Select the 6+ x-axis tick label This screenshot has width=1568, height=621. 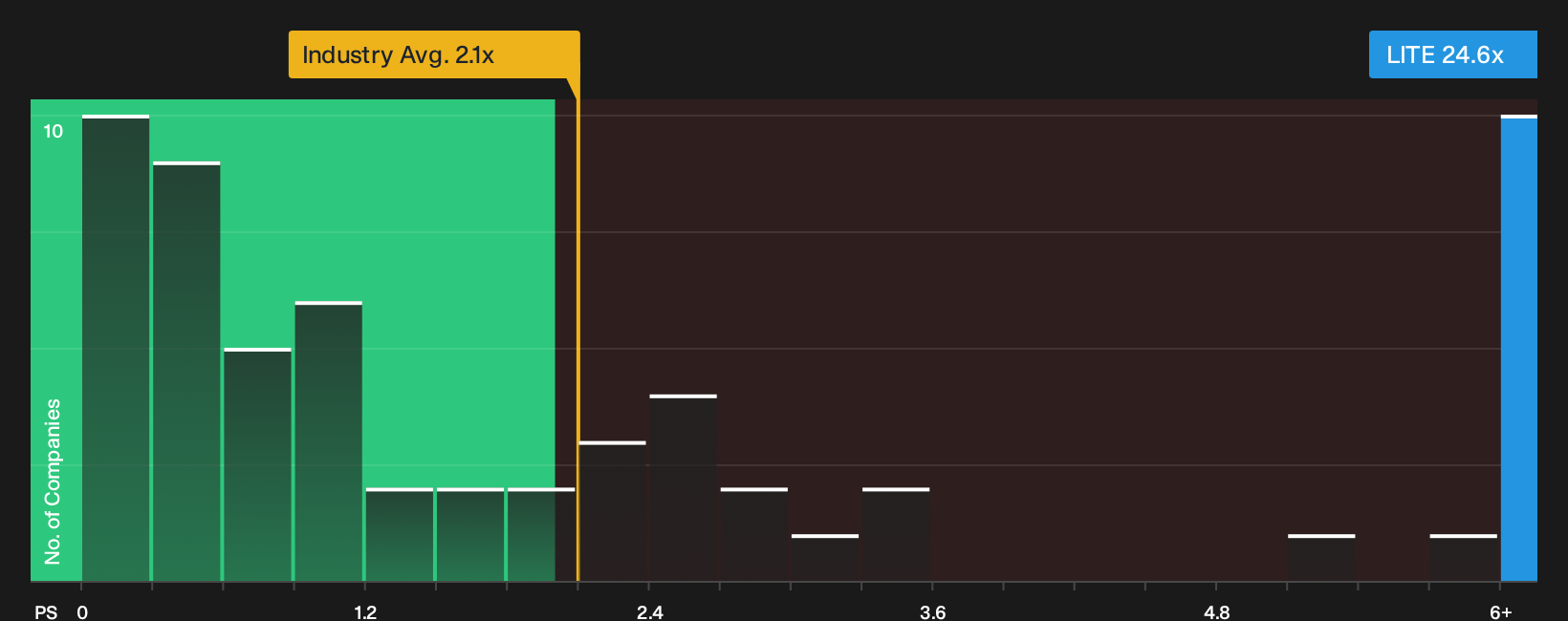[x=1501, y=612]
